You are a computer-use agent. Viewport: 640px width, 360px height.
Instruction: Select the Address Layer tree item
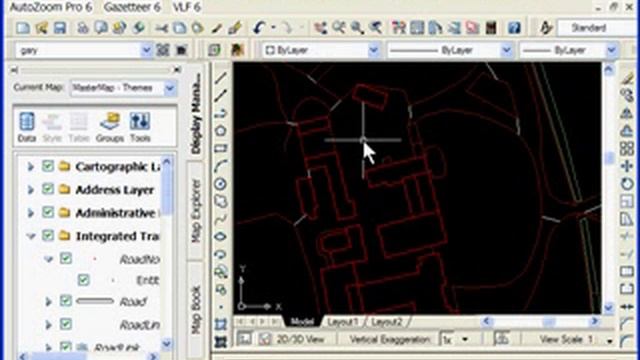115,190
